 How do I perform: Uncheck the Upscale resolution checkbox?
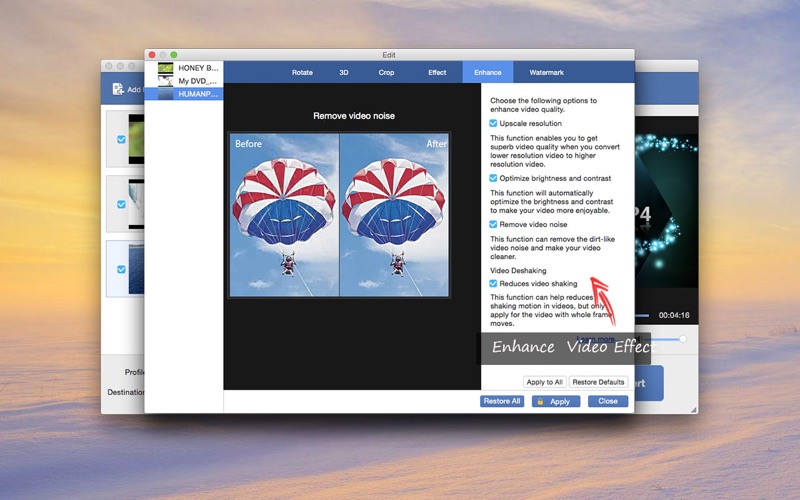(x=493, y=124)
